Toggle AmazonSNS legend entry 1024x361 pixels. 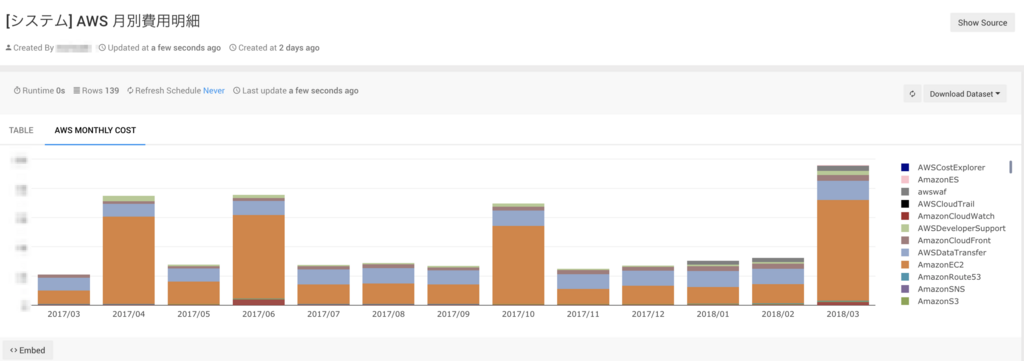pos(933,289)
